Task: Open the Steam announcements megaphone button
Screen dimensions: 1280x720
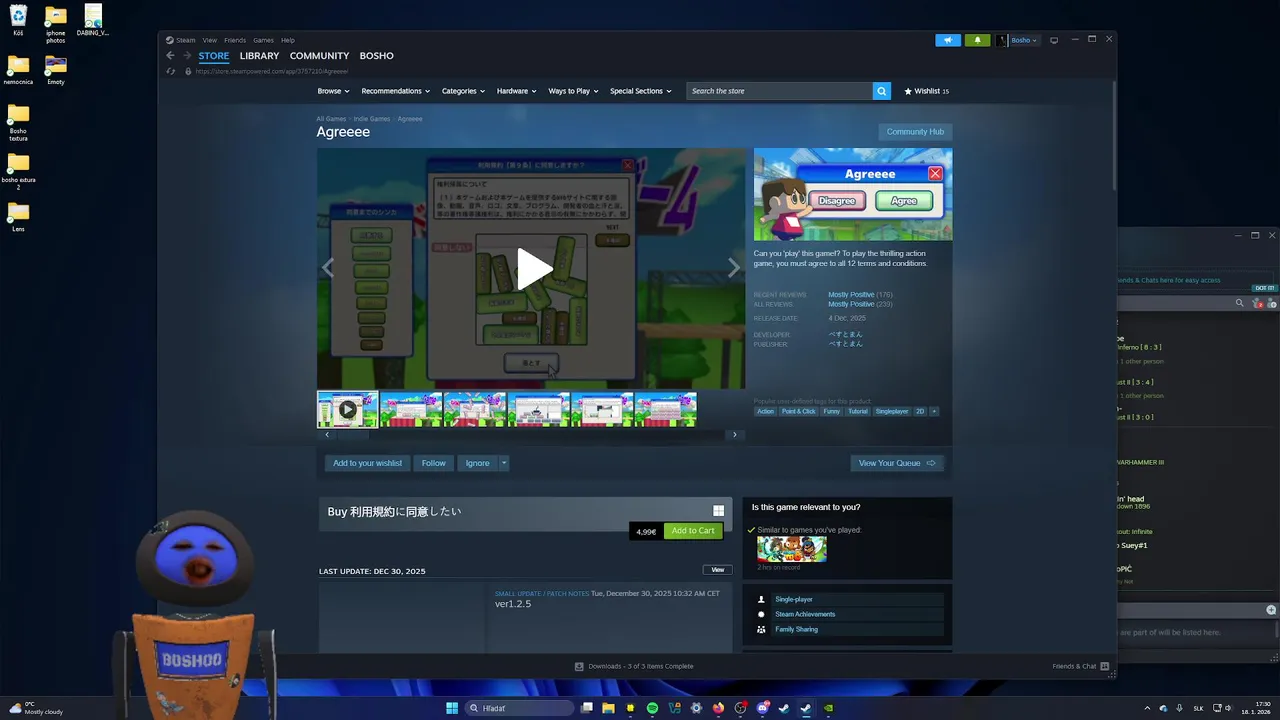Action: 948,40
